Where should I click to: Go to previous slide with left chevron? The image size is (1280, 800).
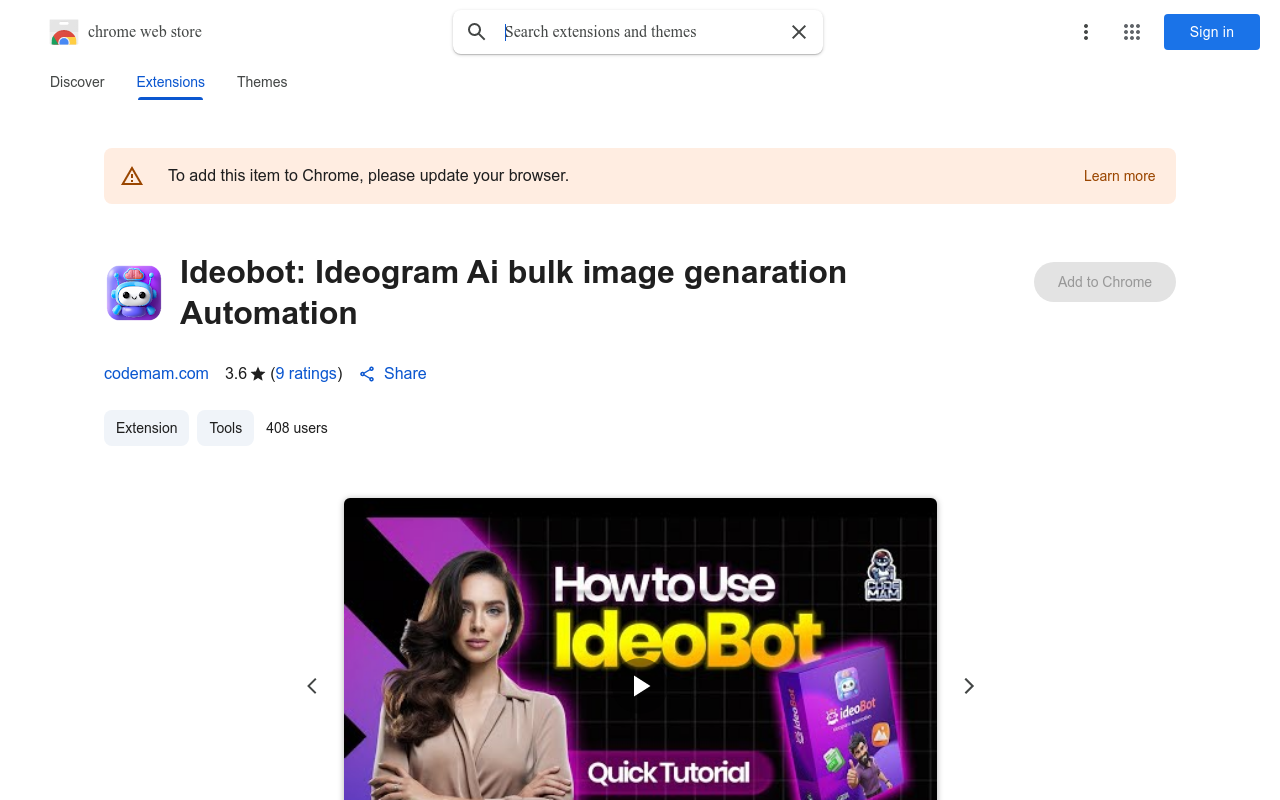click(312, 686)
